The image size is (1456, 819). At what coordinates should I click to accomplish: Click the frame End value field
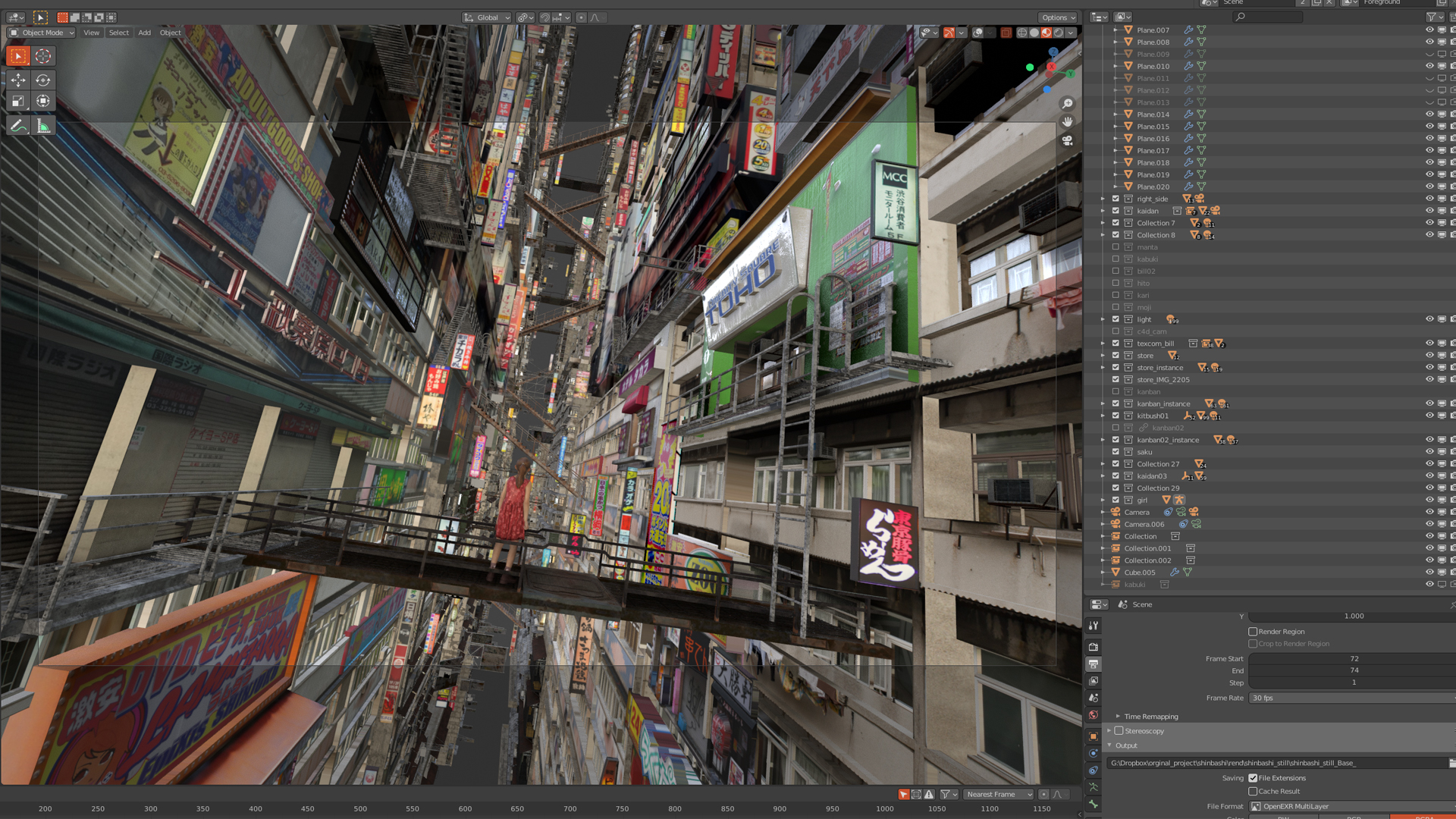[x=1352, y=670]
